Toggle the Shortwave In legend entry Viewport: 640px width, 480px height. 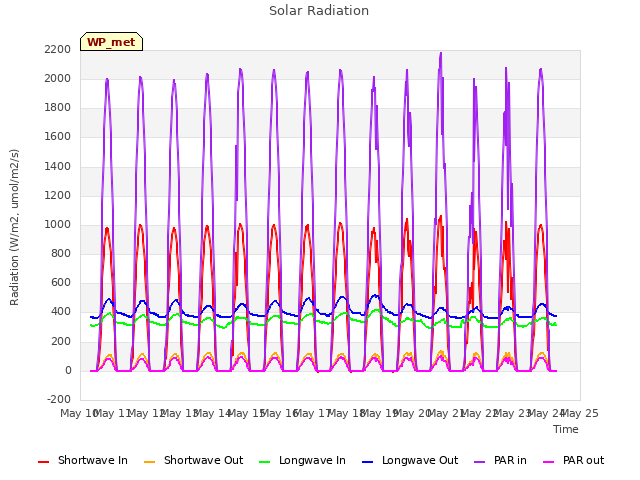click(83, 460)
